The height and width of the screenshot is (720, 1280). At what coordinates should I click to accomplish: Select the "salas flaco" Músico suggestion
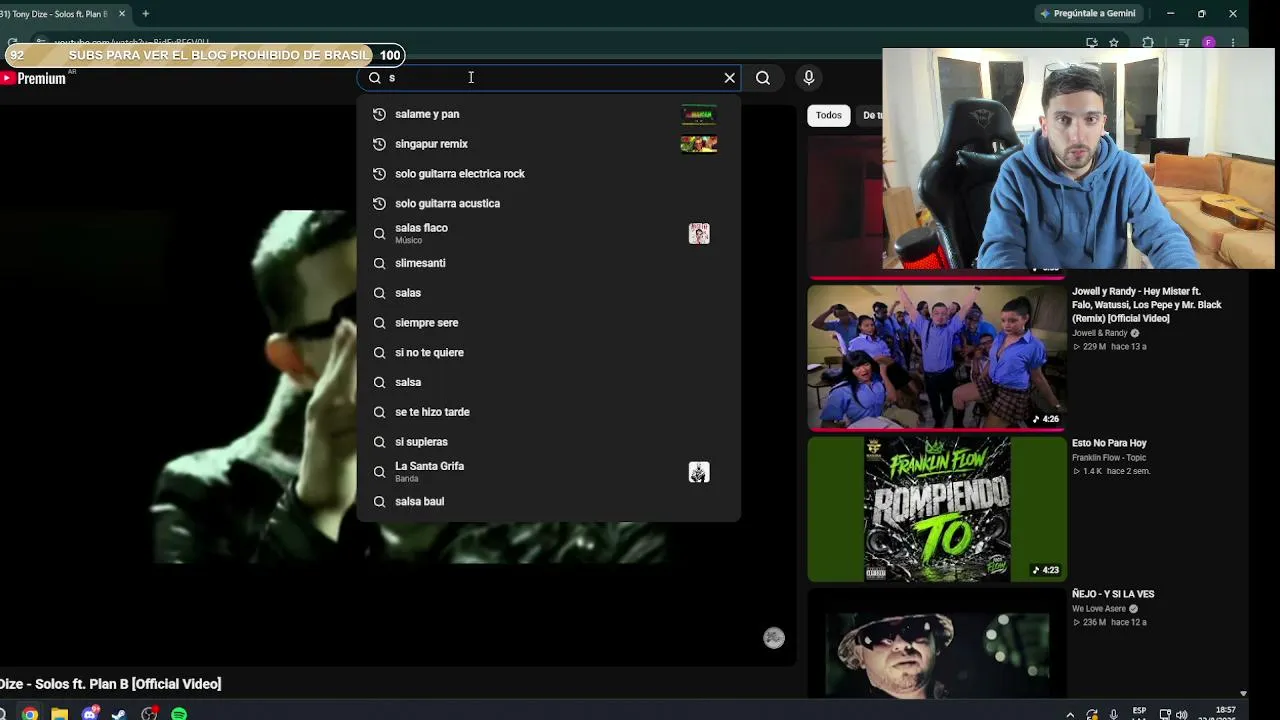point(548,233)
